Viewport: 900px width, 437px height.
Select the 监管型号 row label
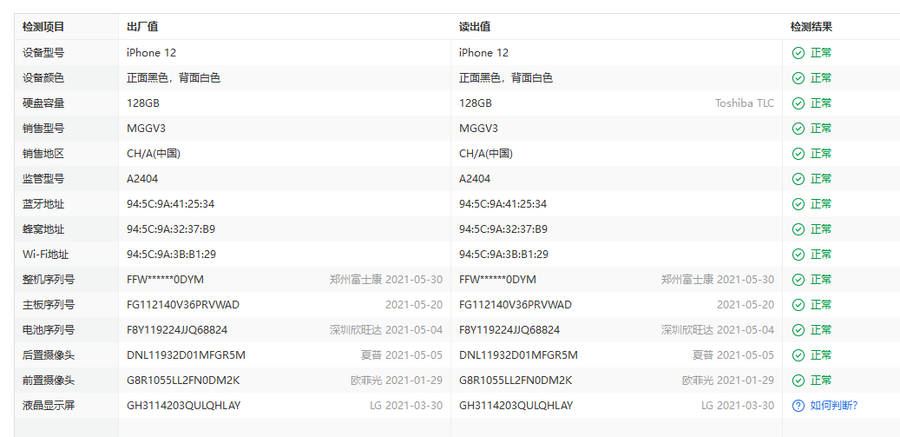tap(44, 179)
